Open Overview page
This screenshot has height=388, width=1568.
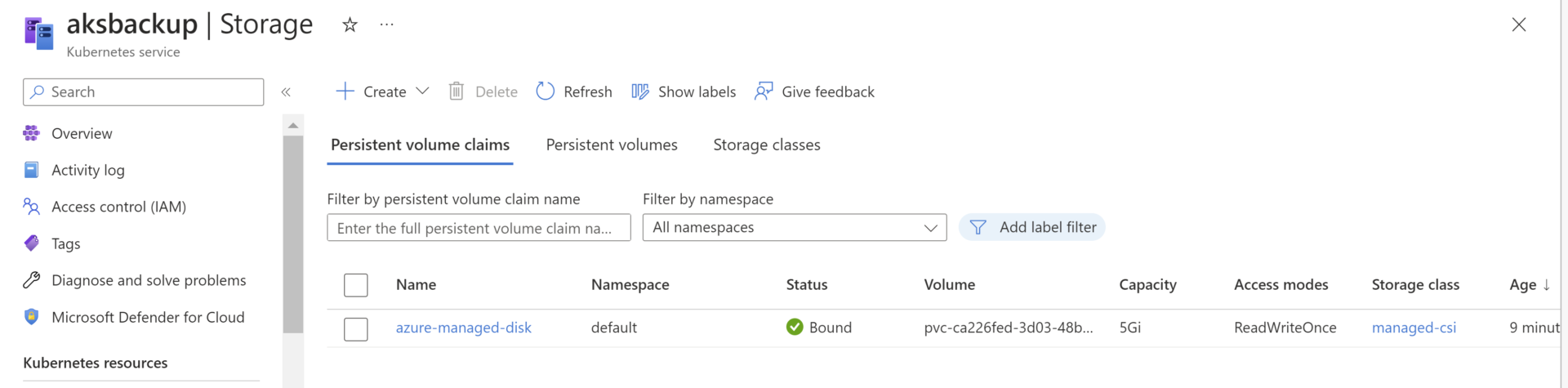point(82,133)
